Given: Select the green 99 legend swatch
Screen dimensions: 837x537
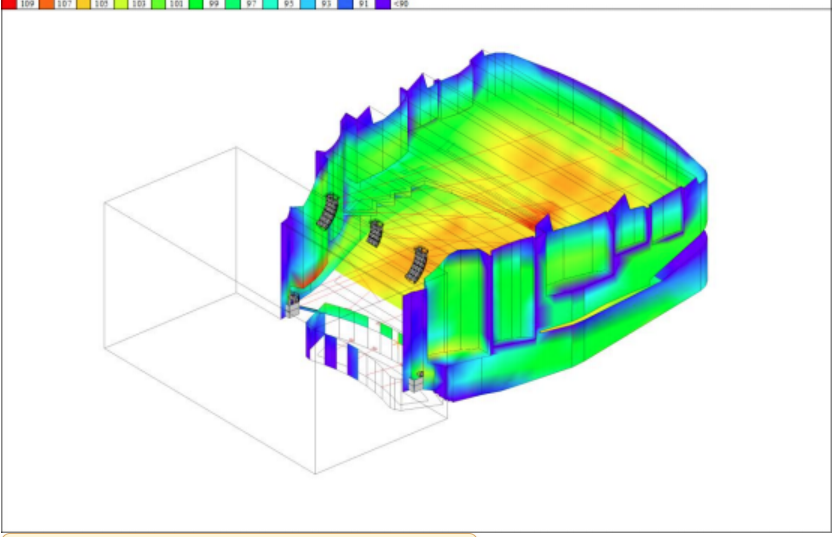Looking at the screenshot, I should [195, 4].
